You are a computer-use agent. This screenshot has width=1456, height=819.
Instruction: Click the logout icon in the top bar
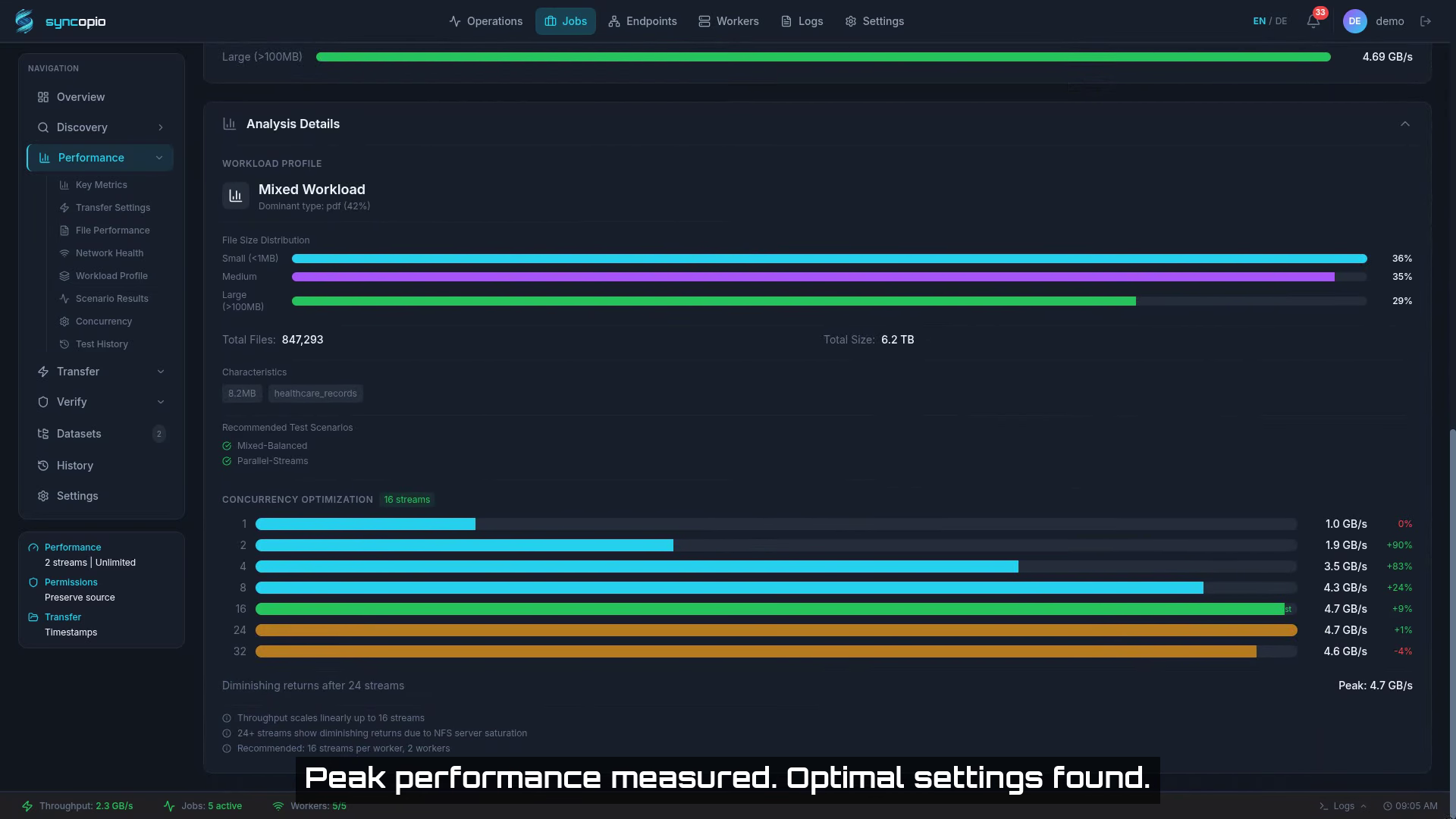(x=1426, y=20)
